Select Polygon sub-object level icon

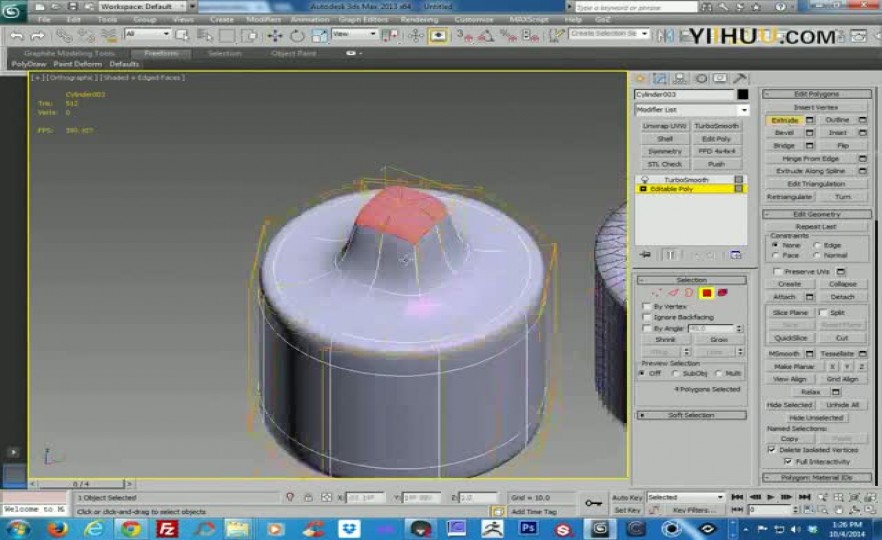706,292
